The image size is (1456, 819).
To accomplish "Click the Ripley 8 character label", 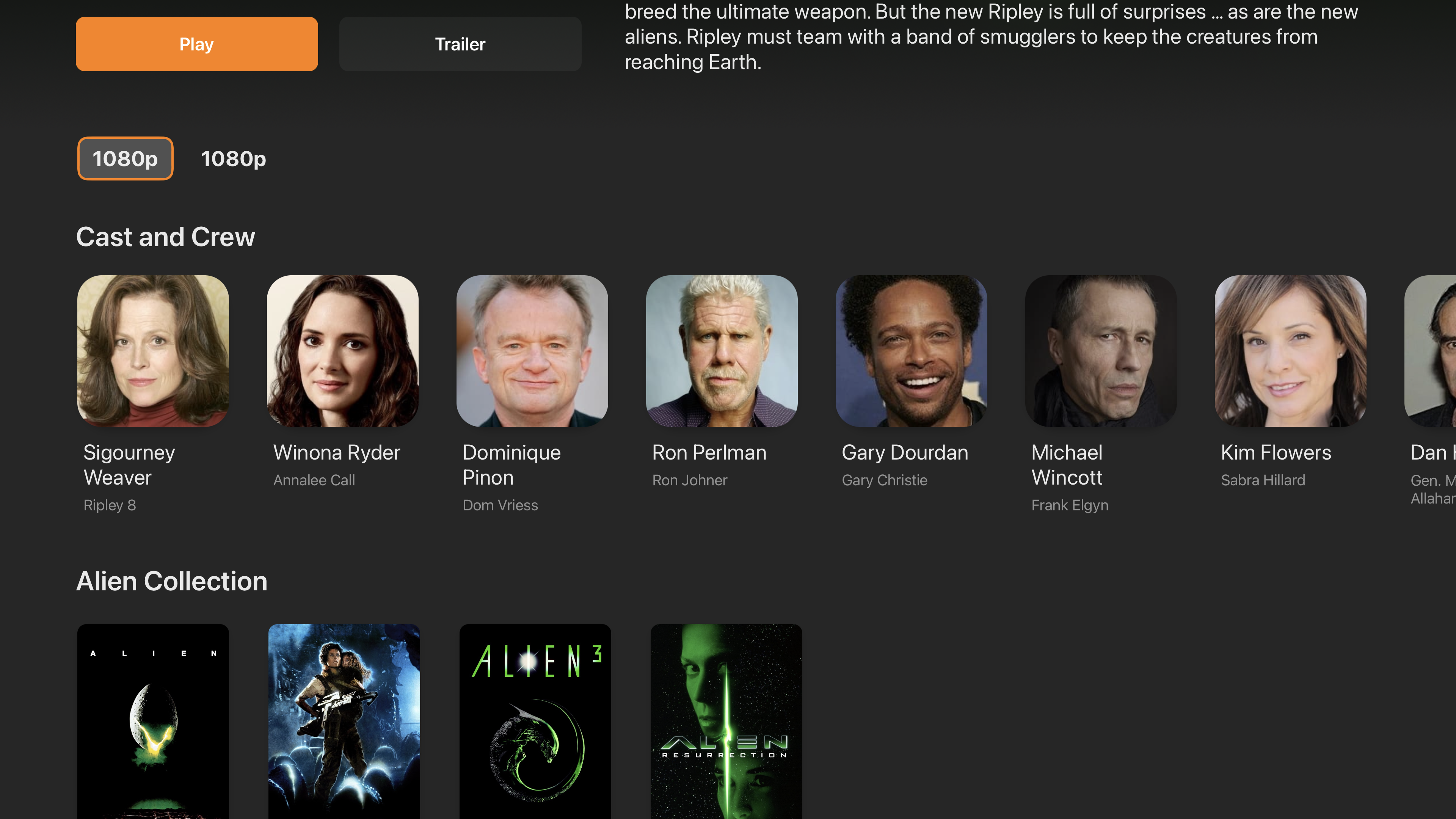I will [110, 505].
